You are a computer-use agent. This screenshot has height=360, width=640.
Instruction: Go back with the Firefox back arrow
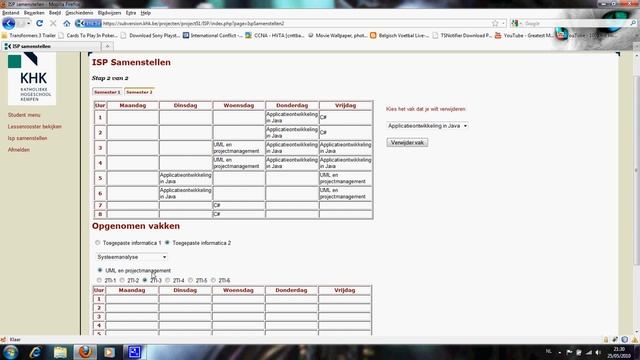(9, 23)
